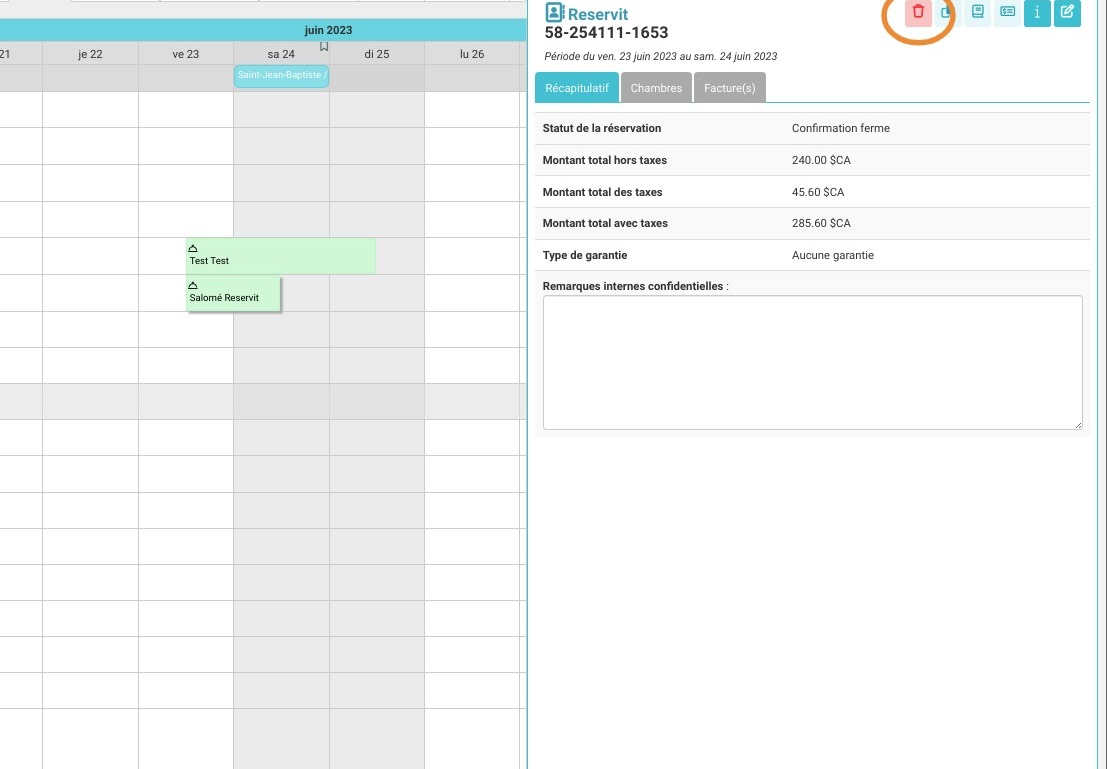
Task: Click the Confirmation ferme status value
Action: 840,128
